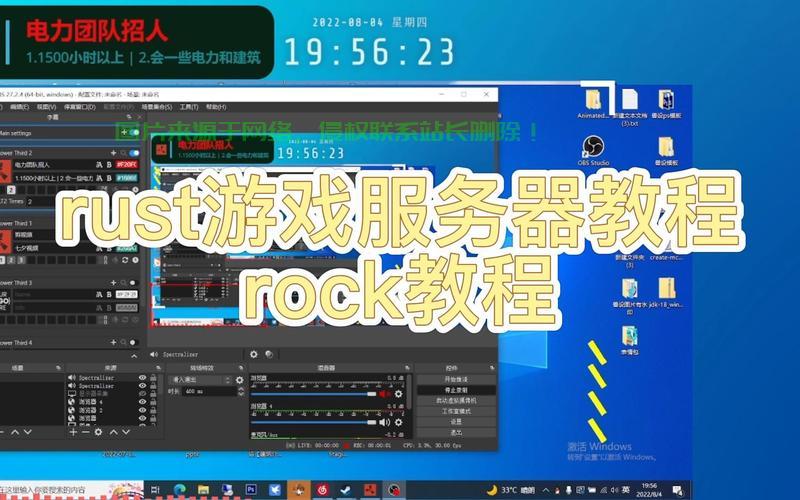Screen dimensions: 800x500
Task: Open the 停靠窗口(D) menu
Action: [x=80, y=107]
